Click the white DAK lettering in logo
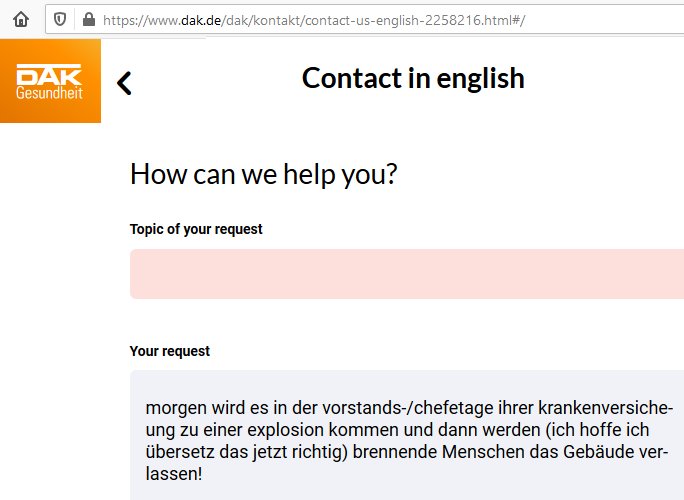This screenshot has width=684, height=500. pos(49,75)
